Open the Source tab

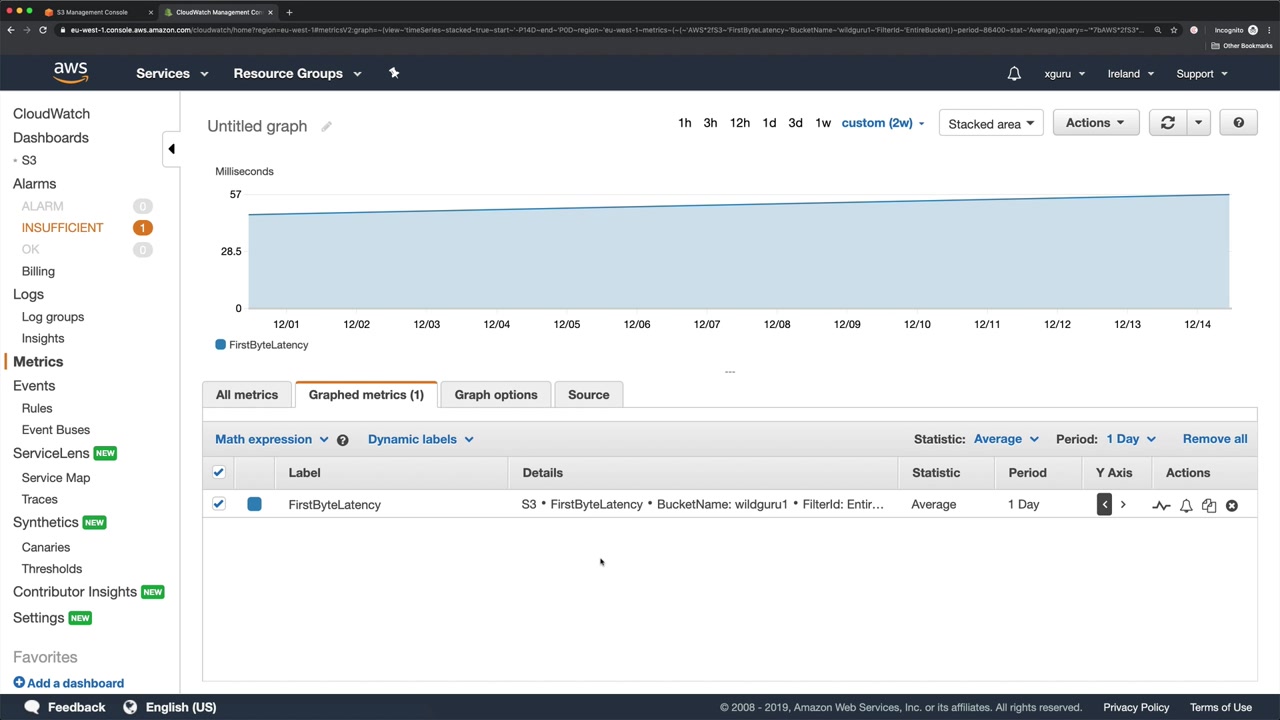(589, 395)
